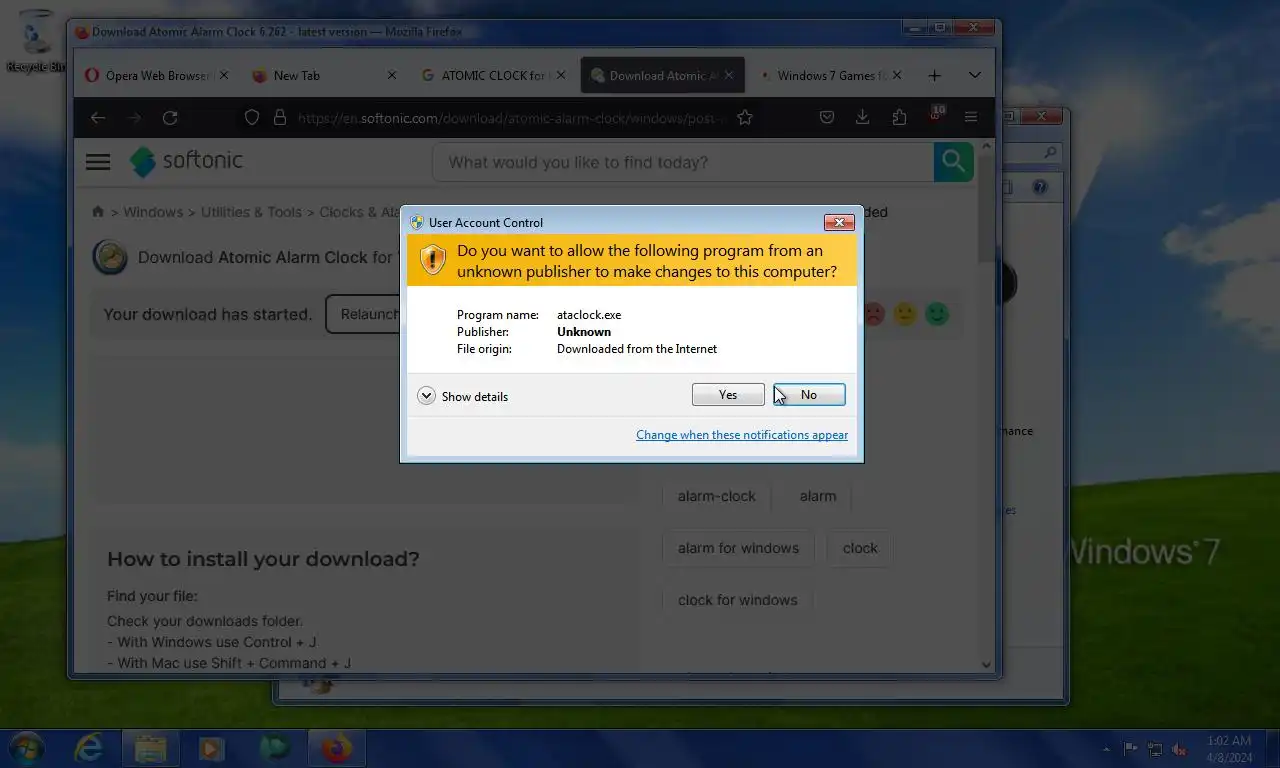Image resolution: width=1280 pixels, height=768 pixels.
Task: Open Utilities & Tools breadcrumb link
Action: pyautogui.click(x=251, y=212)
